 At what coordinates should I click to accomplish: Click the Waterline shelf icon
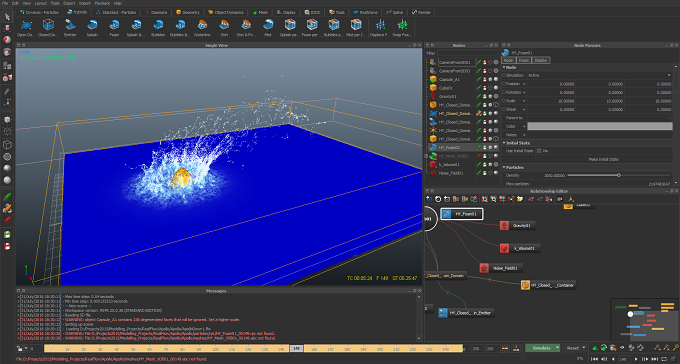coord(202,28)
